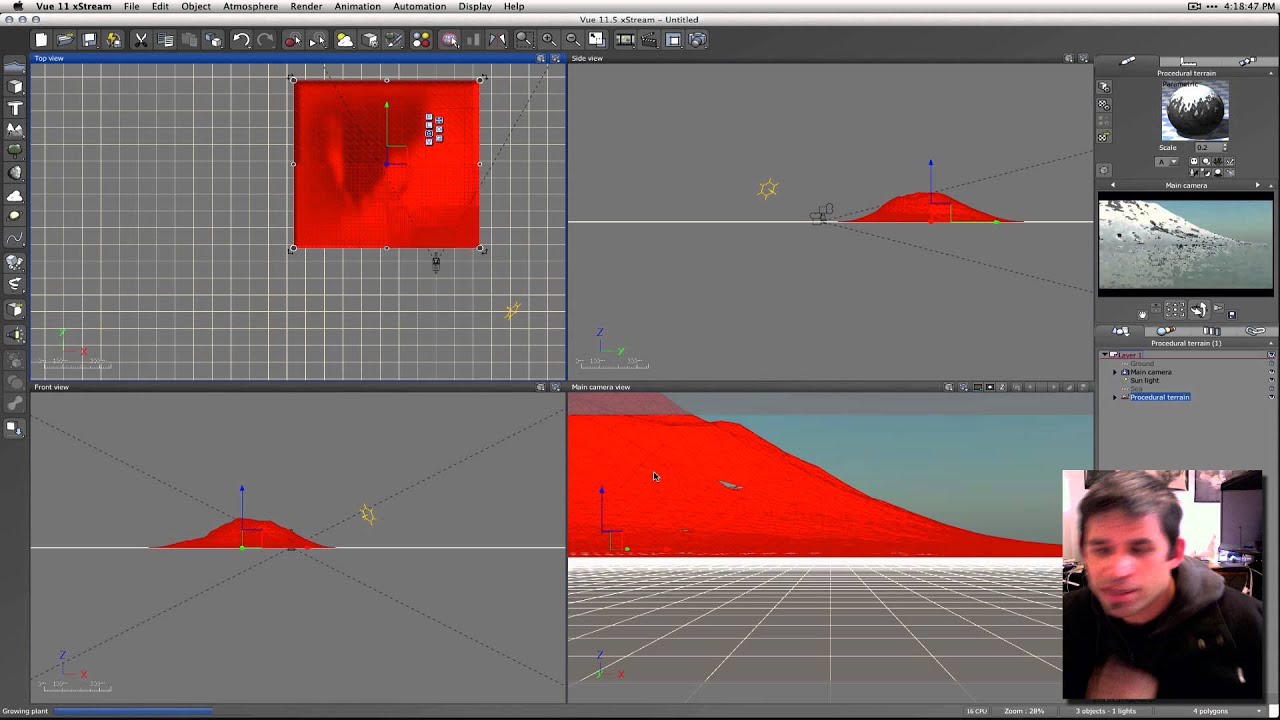This screenshot has height=720, width=1280.
Task: Toggle visibility of Ground row
Action: pos(1272,363)
